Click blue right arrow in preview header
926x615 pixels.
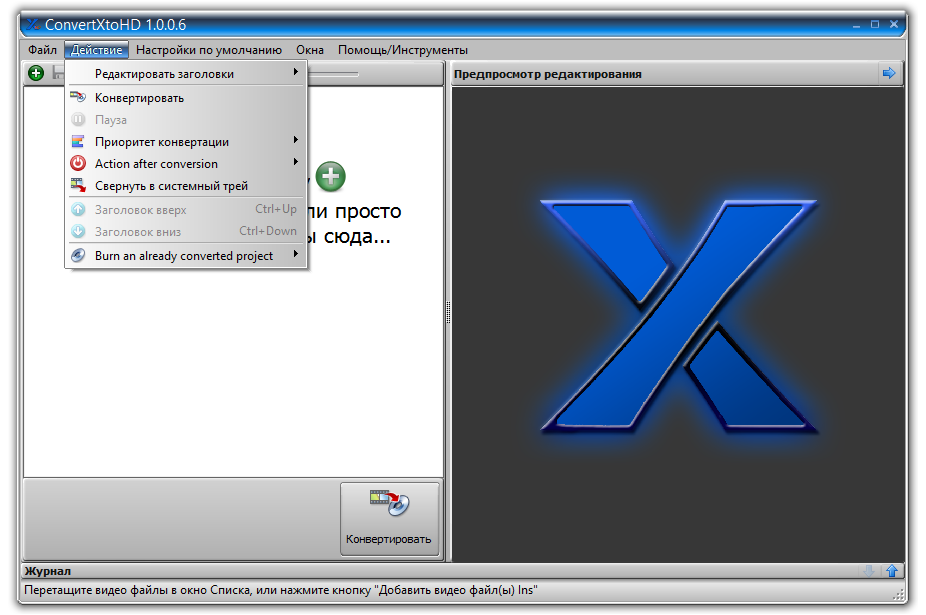point(889,73)
